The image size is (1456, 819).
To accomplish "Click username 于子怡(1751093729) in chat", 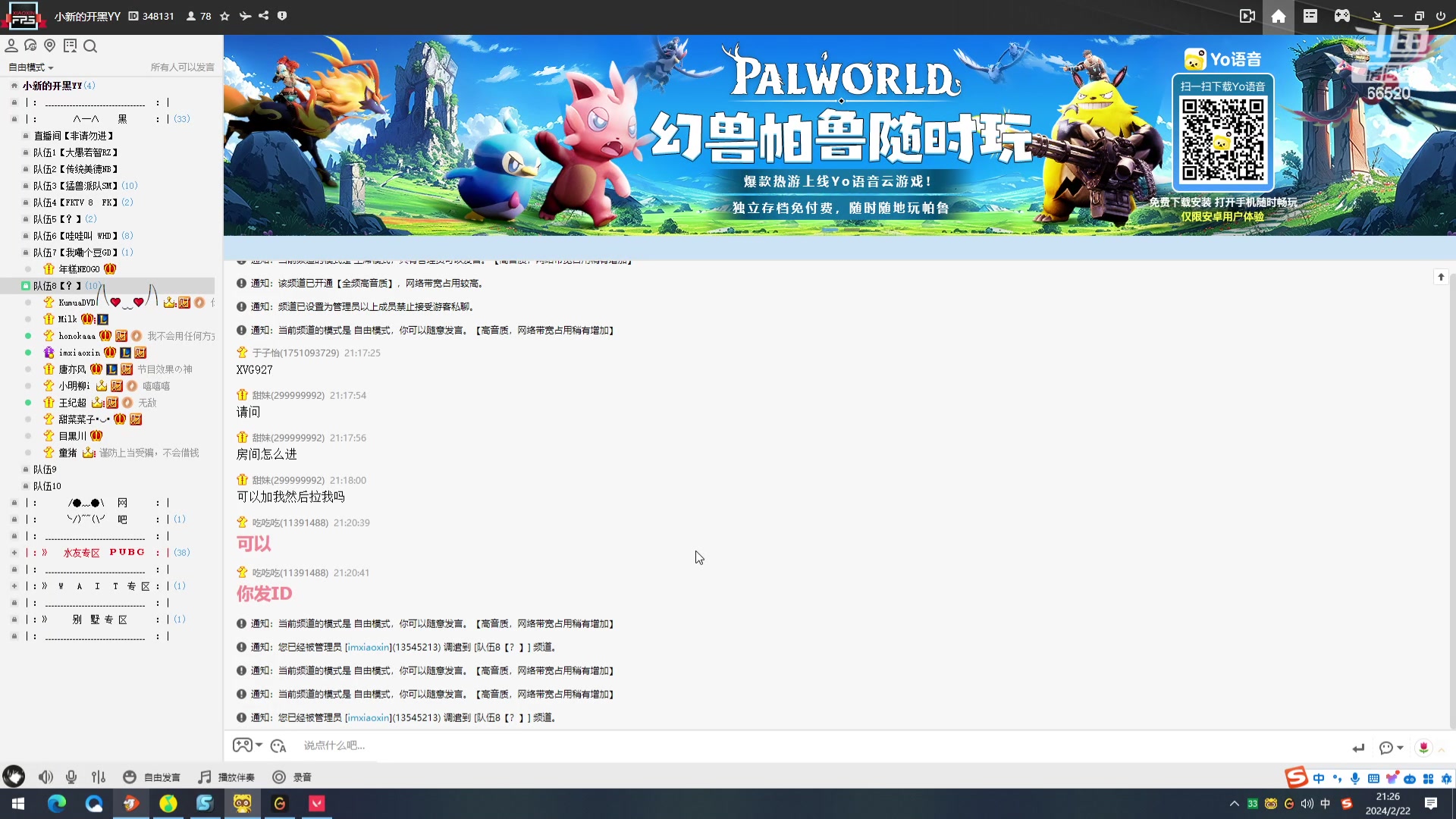I will tap(295, 353).
